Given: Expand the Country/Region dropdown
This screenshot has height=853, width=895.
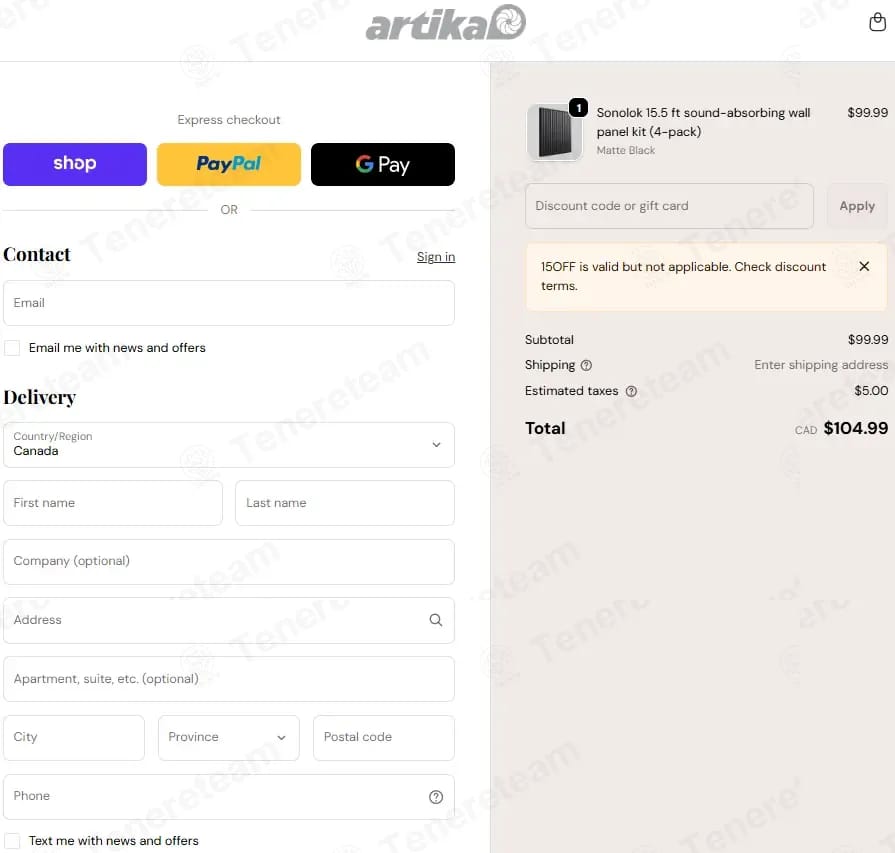Looking at the screenshot, I should [229, 445].
